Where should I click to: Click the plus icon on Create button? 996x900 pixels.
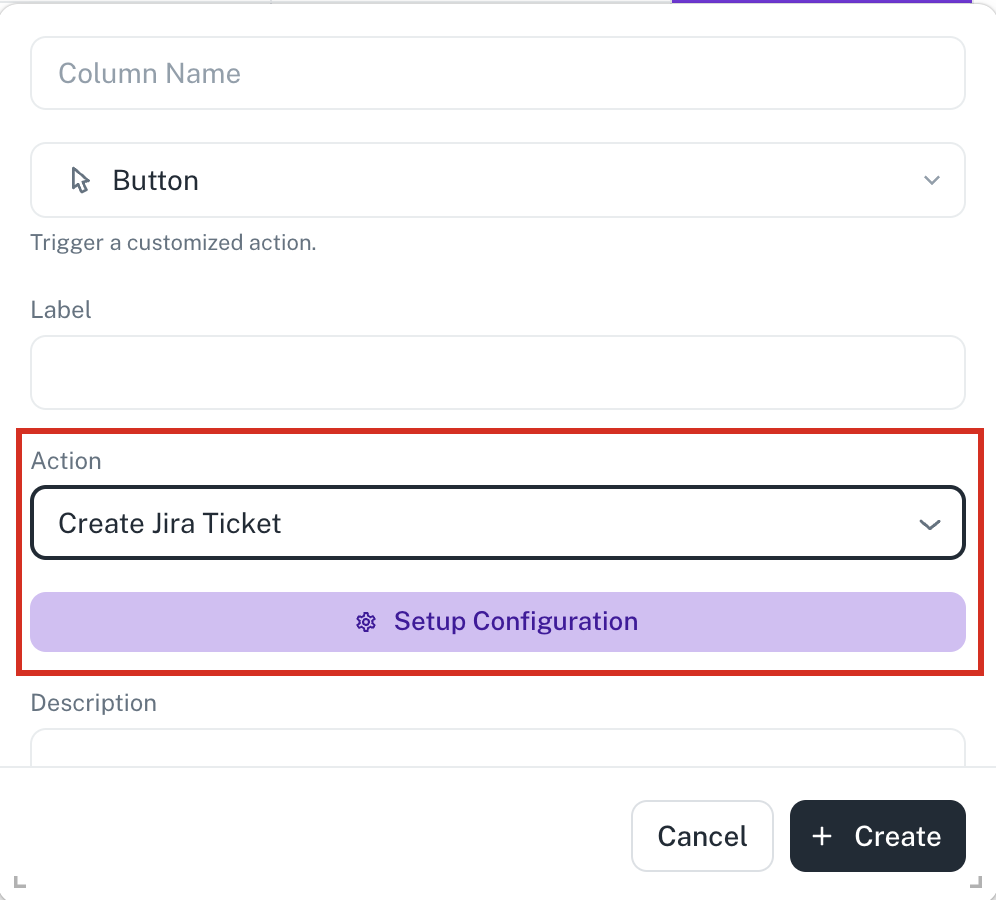(822, 836)
